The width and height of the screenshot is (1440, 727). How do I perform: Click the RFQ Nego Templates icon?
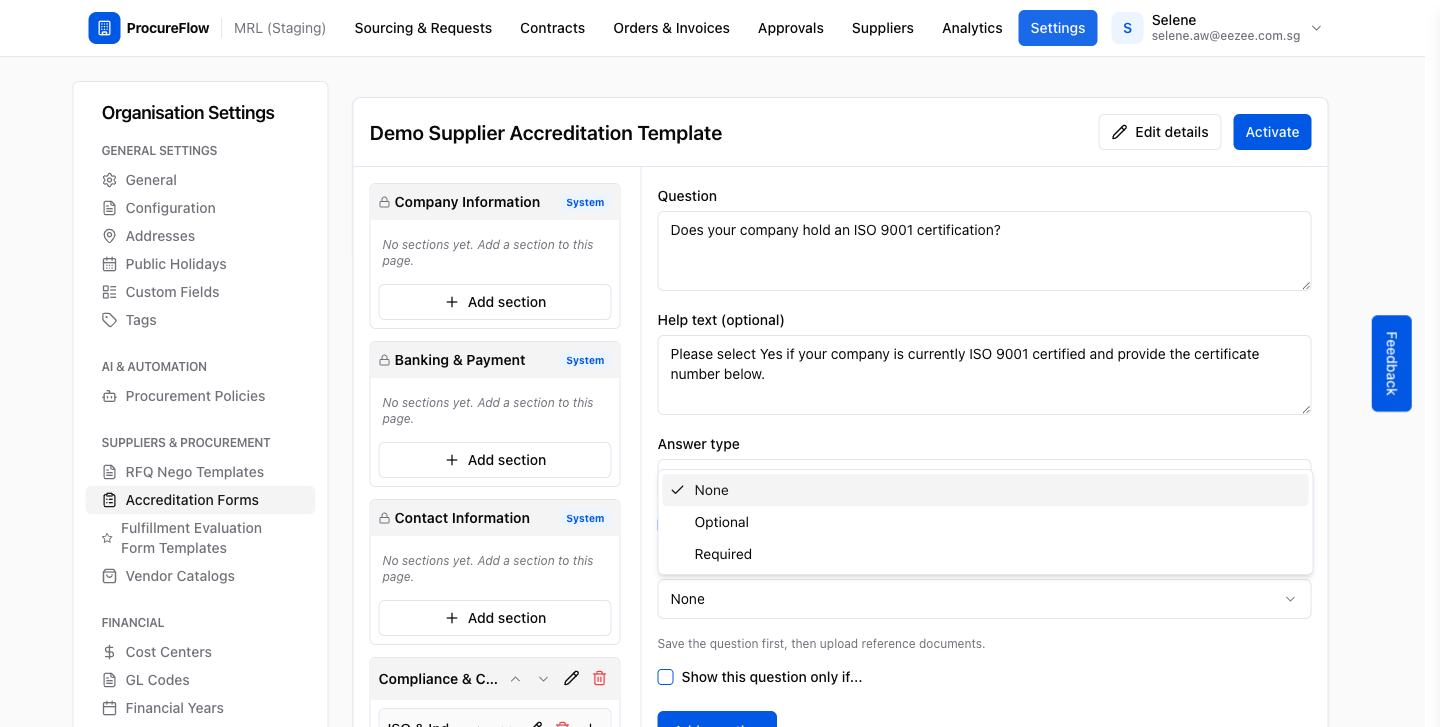click(x=110, y=472)
